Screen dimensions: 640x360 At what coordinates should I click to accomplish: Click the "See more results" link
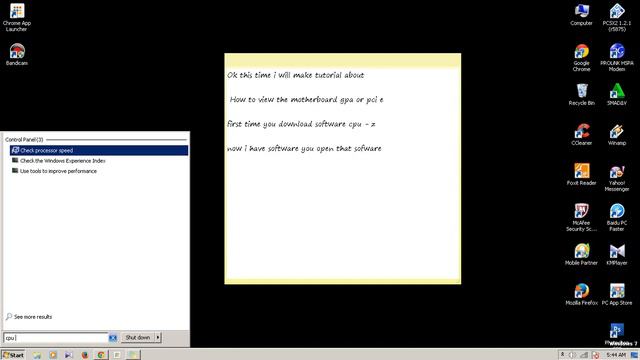click(x=29, y=317)
